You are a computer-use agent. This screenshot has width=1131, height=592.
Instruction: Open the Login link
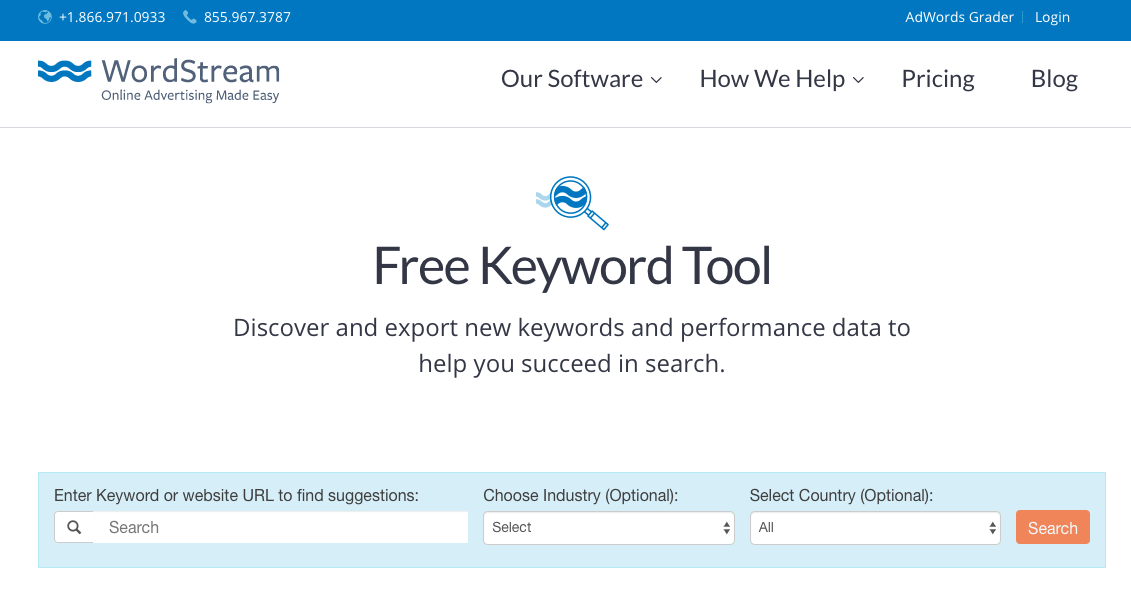click(1052, 17)
